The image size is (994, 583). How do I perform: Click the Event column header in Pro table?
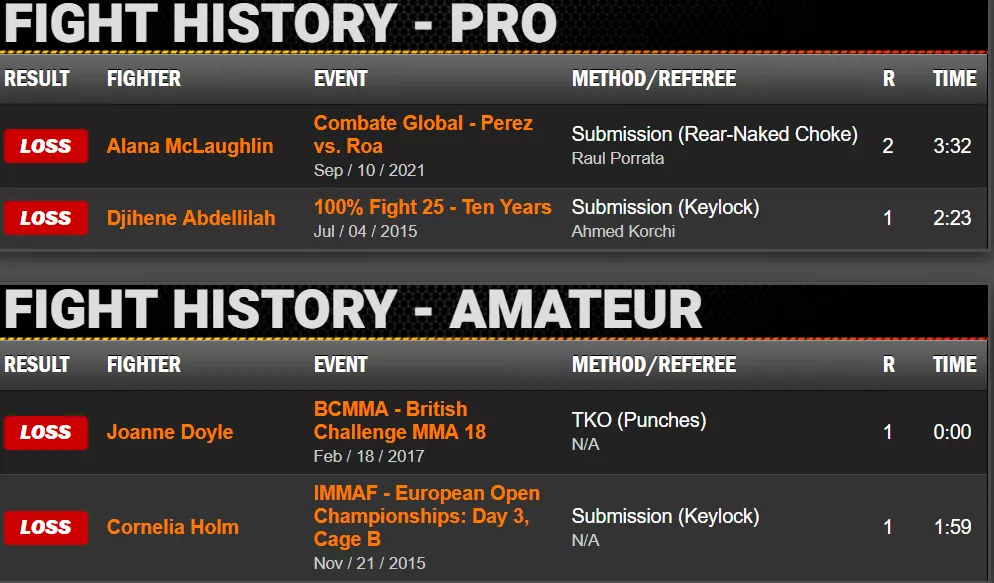(x=341, y=78)
